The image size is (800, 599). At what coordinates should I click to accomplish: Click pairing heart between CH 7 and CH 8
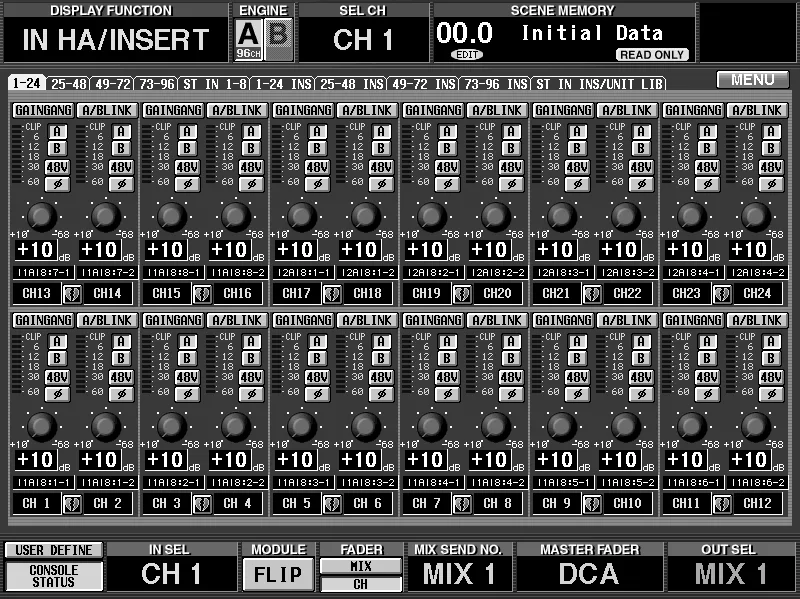click(462, 504)
